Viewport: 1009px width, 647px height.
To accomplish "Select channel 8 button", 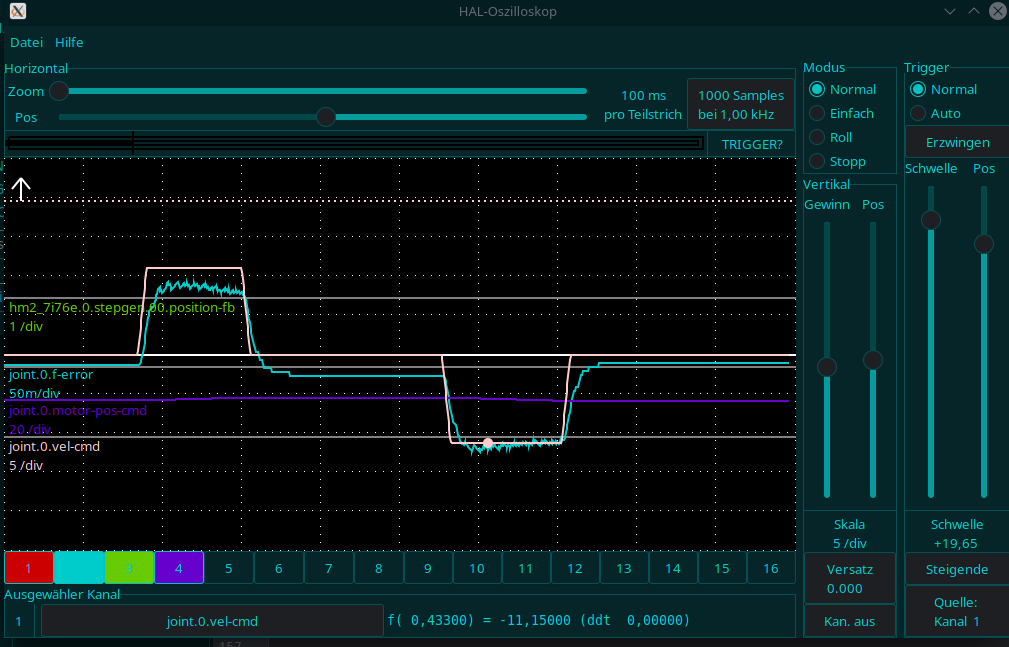I will [378, 568].
